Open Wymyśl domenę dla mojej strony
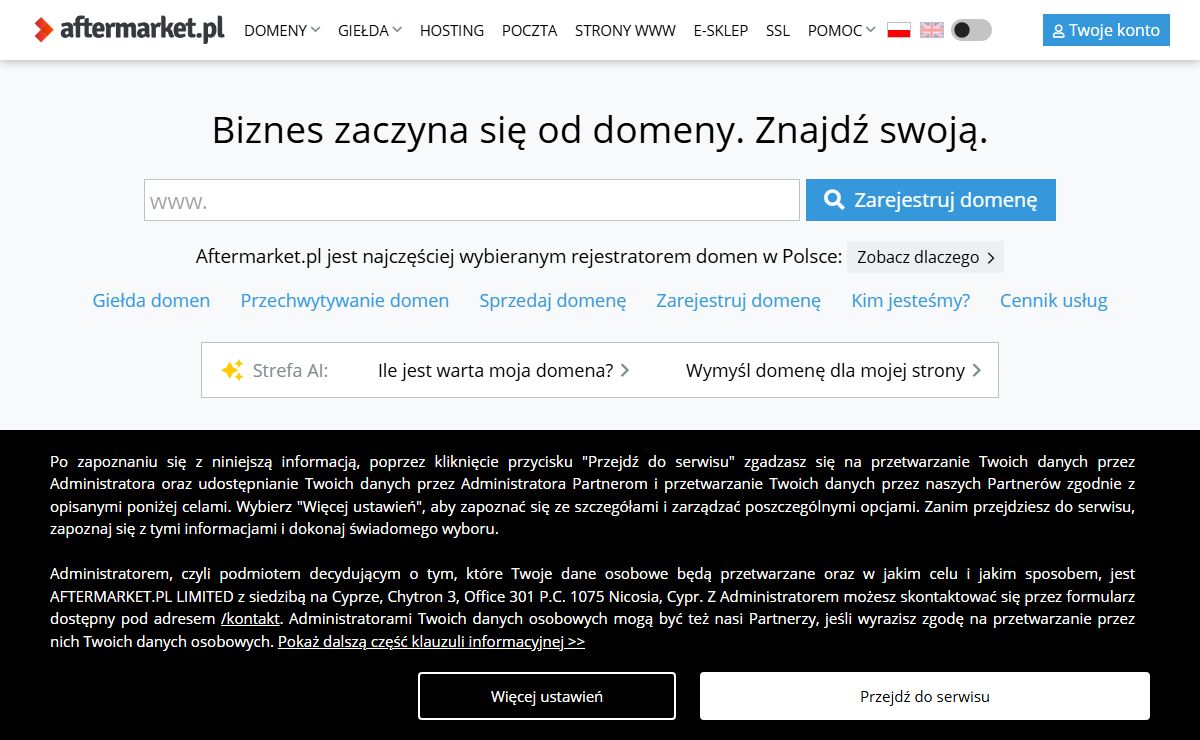Image resolution: width=1200 pixels, height=740 pixels. [834, 370]
